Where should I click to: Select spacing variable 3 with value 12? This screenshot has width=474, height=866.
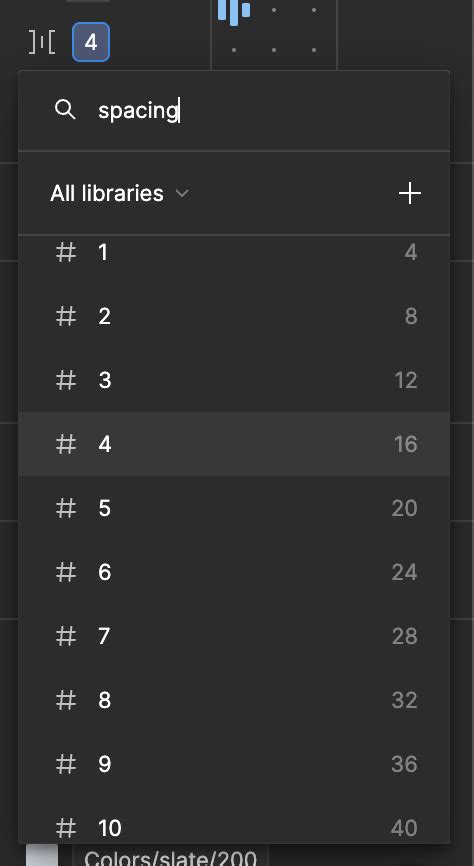[234, 380]
